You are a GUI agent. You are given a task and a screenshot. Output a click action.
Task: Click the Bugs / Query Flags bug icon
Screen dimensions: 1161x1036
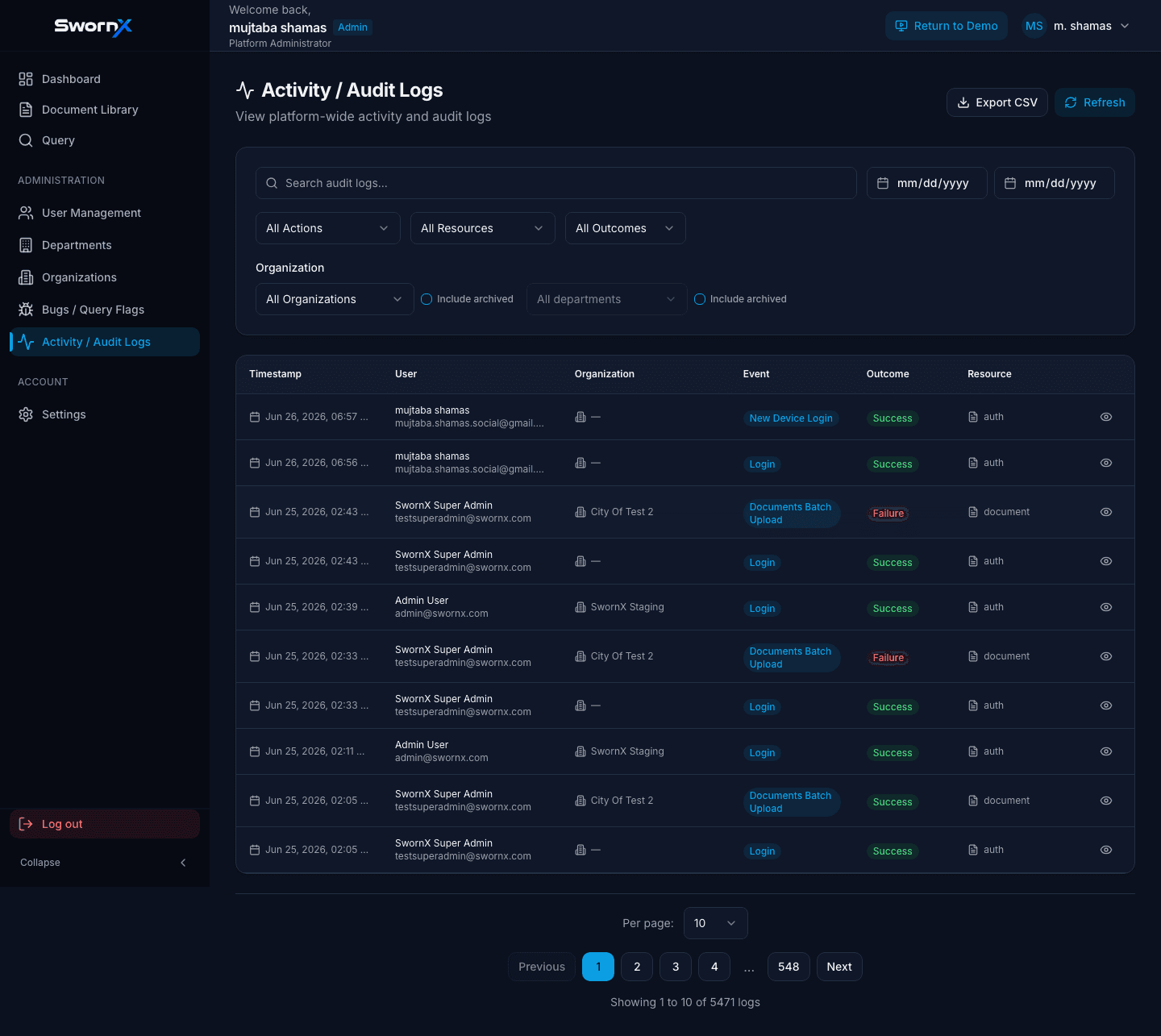point(26,310)
